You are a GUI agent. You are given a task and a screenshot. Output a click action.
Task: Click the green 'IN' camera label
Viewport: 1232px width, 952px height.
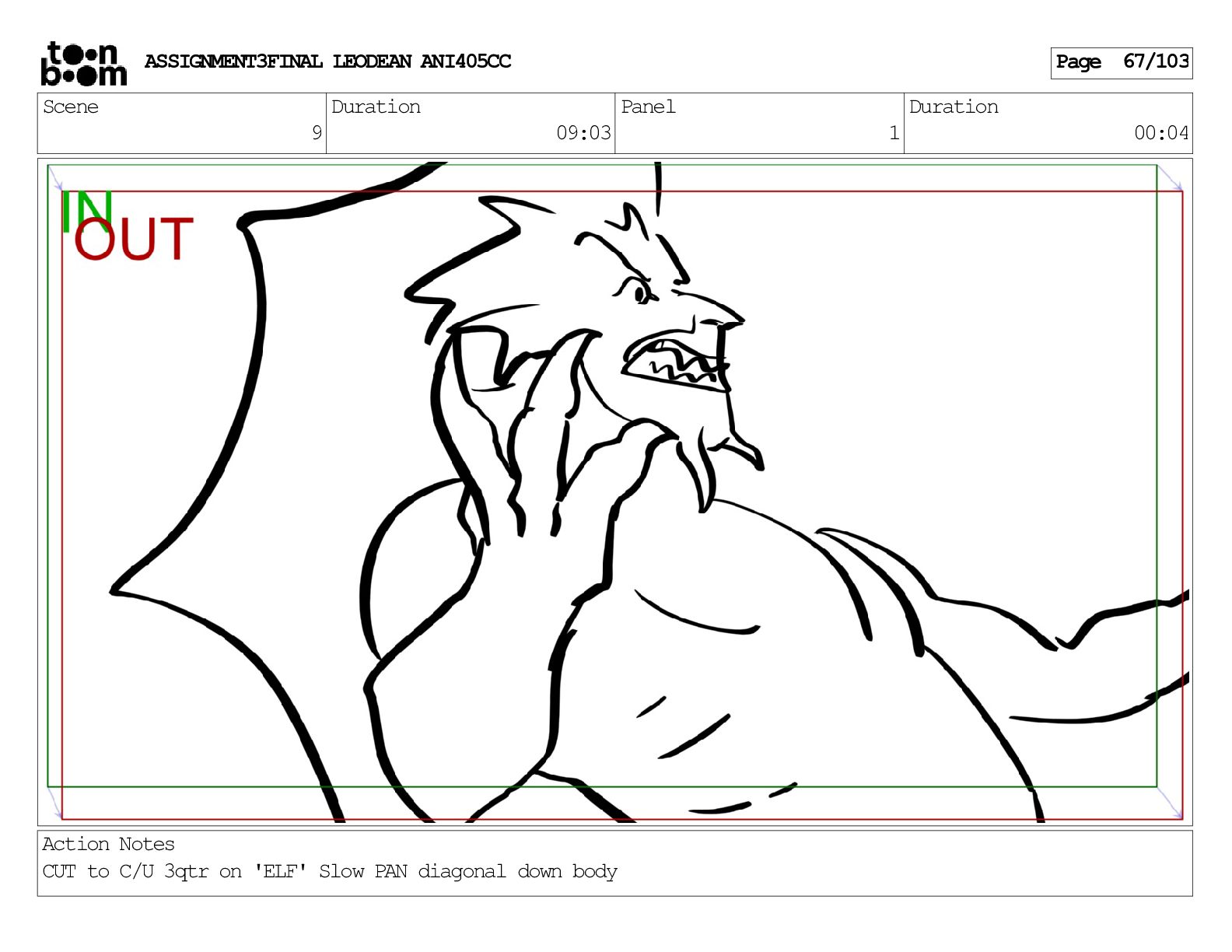pyautogui.click(x=86, y=210)
